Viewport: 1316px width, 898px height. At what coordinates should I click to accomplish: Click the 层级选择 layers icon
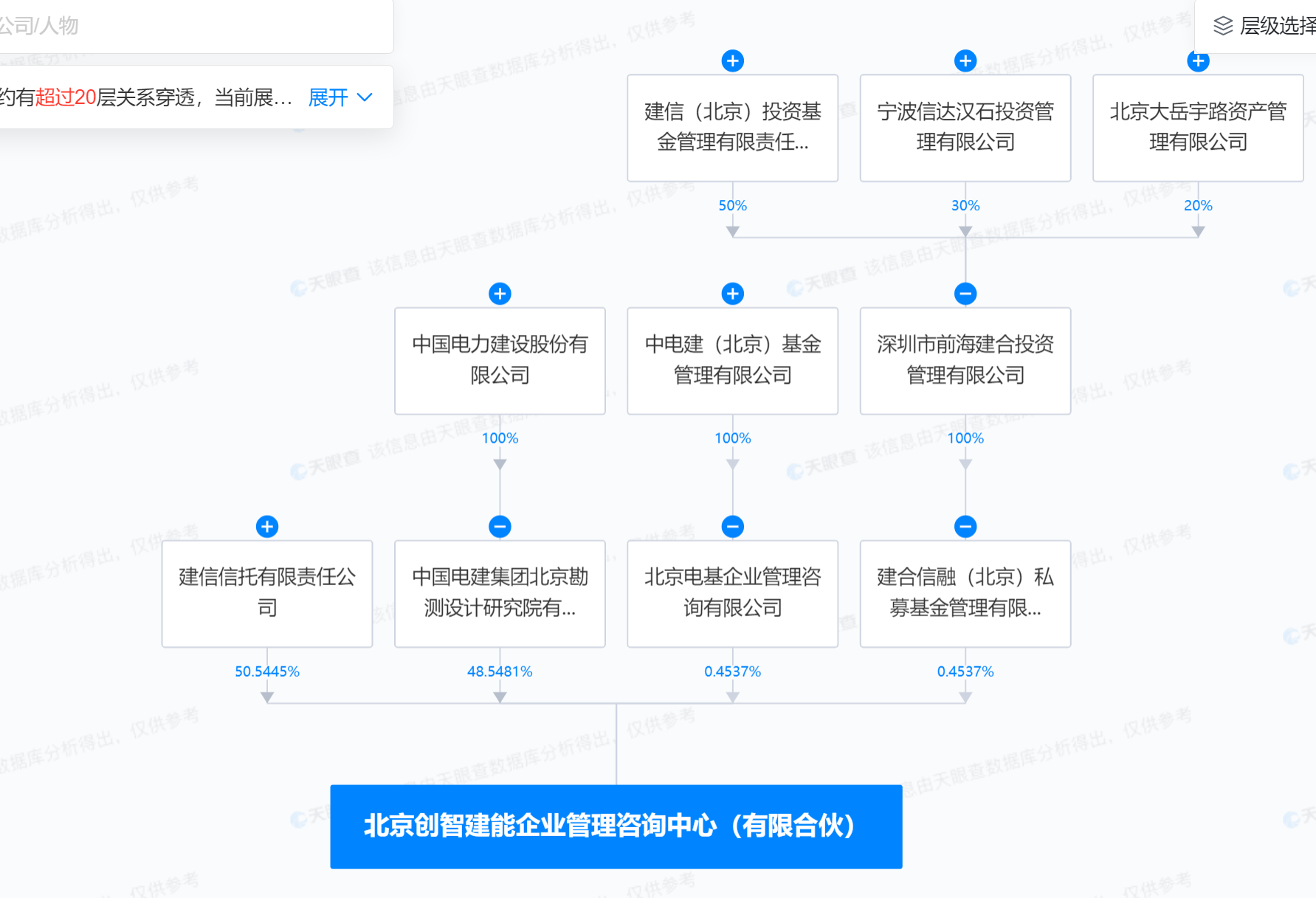tap(1223, 26)
